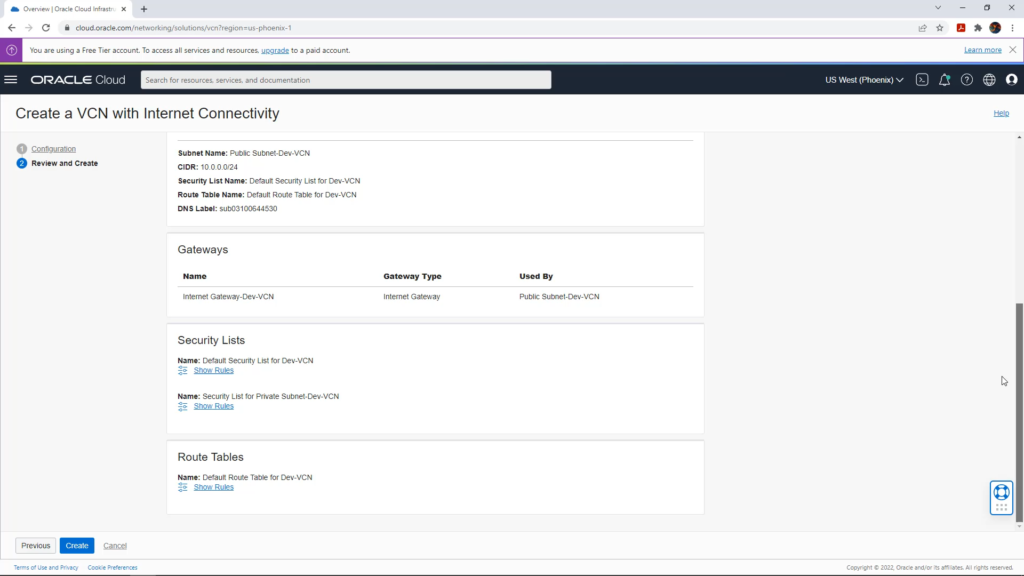This screenshot has width=1024, height=576.
Task: Open the help question mark icon
Action: pos(967,80)
